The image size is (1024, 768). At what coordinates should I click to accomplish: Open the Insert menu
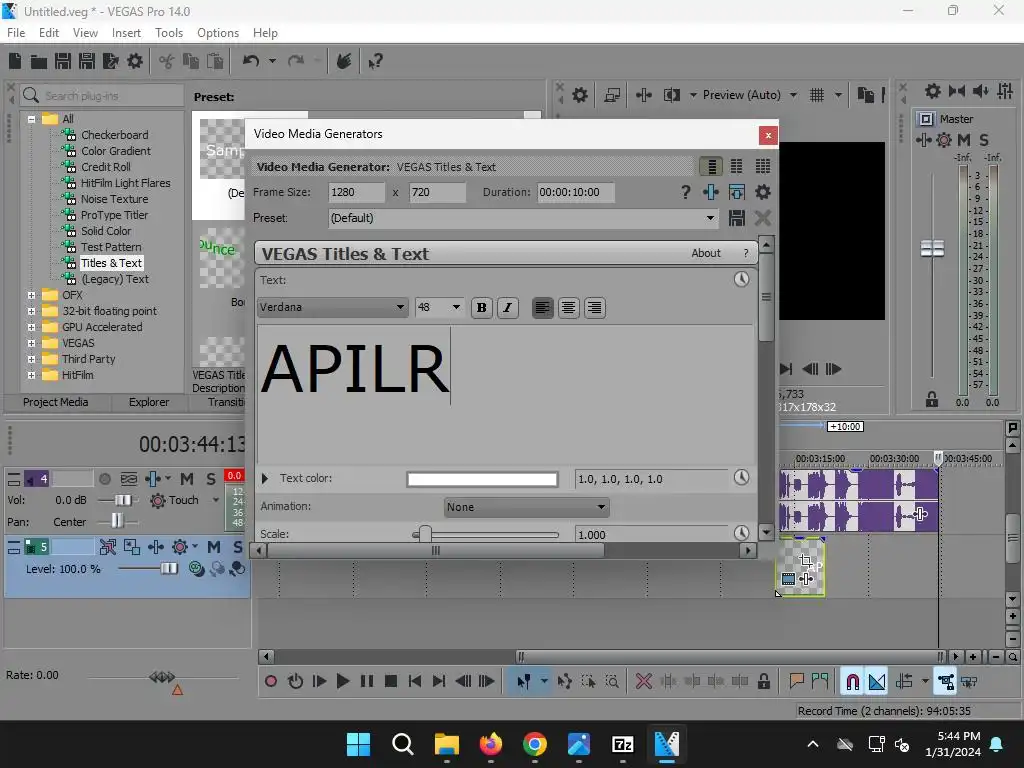tap(126, 33)
